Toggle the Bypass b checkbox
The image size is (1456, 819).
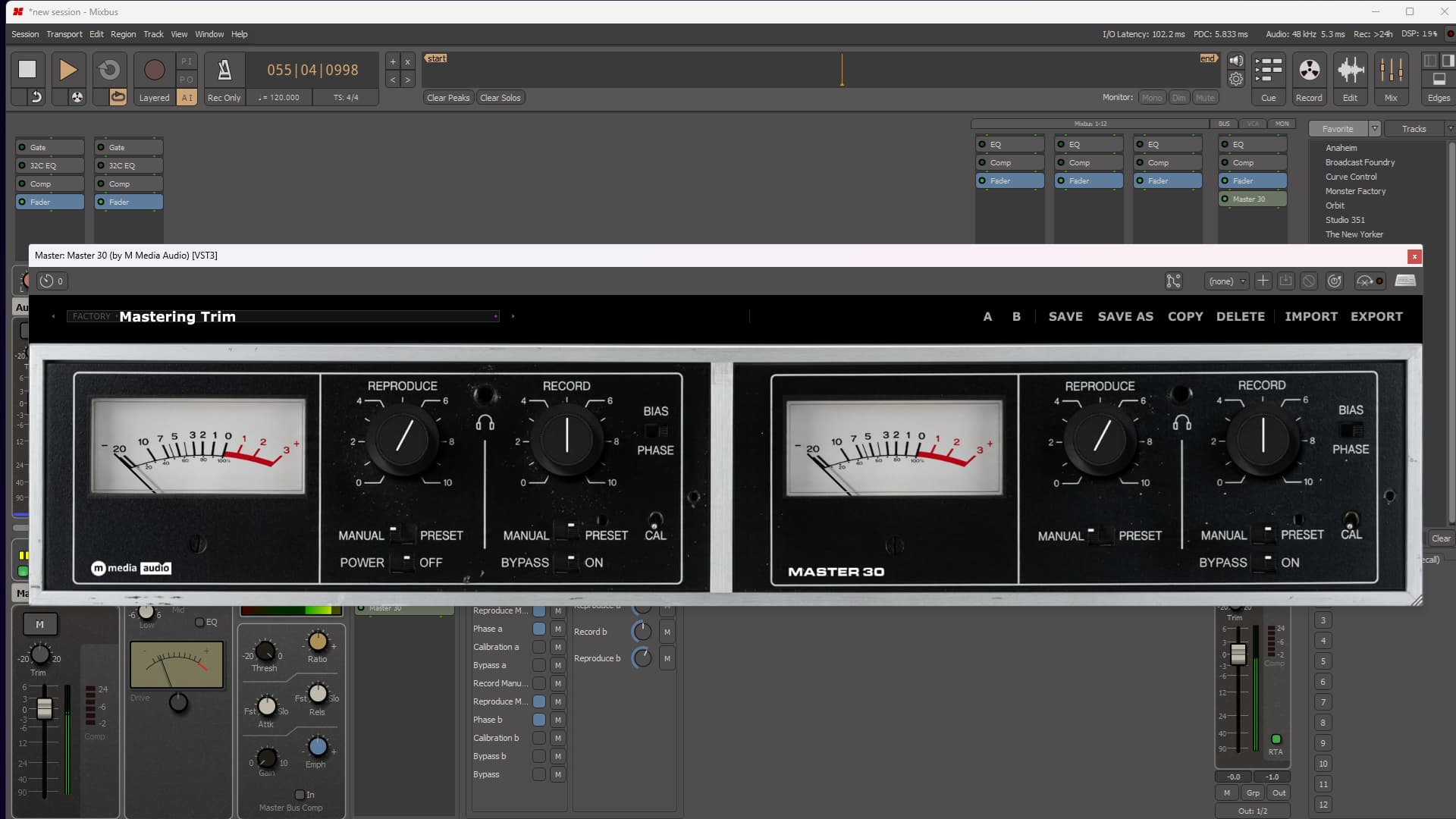(x=539, y=756)
